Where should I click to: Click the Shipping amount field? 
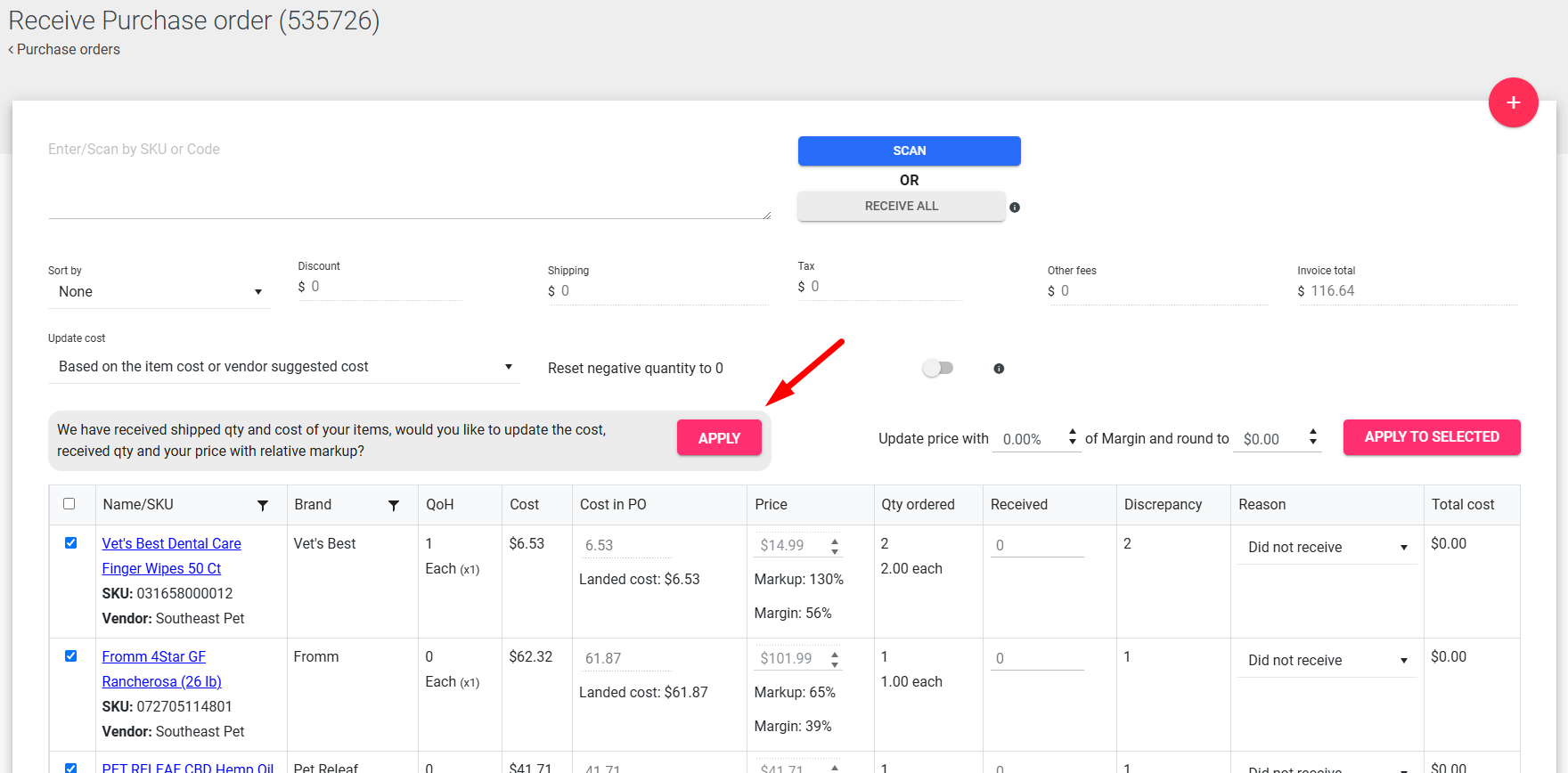(x=664, y=291)
